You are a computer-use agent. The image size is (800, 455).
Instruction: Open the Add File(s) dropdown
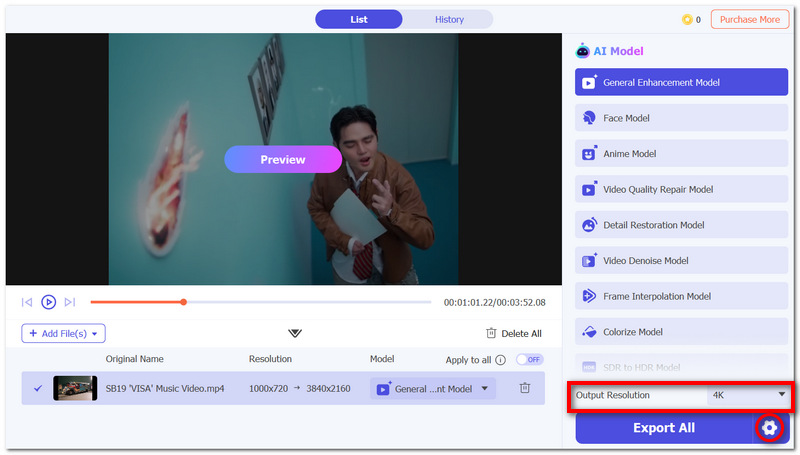[63, 333]
